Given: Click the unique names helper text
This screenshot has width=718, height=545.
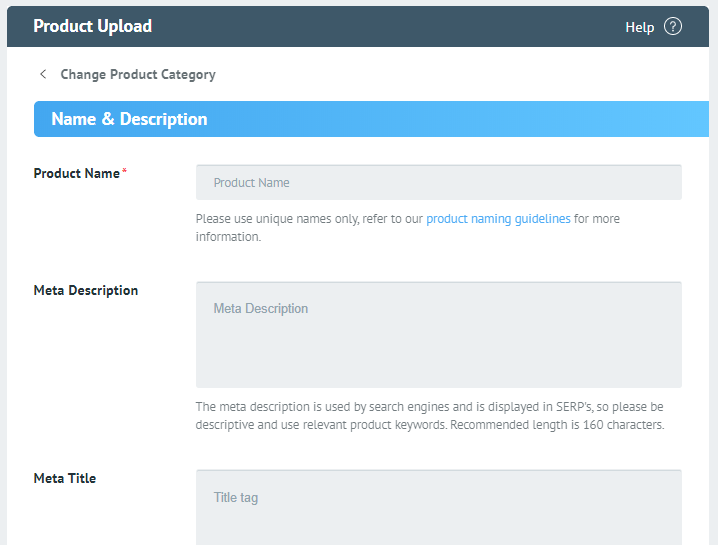Looking at the screenshot, I should [310, 218].
